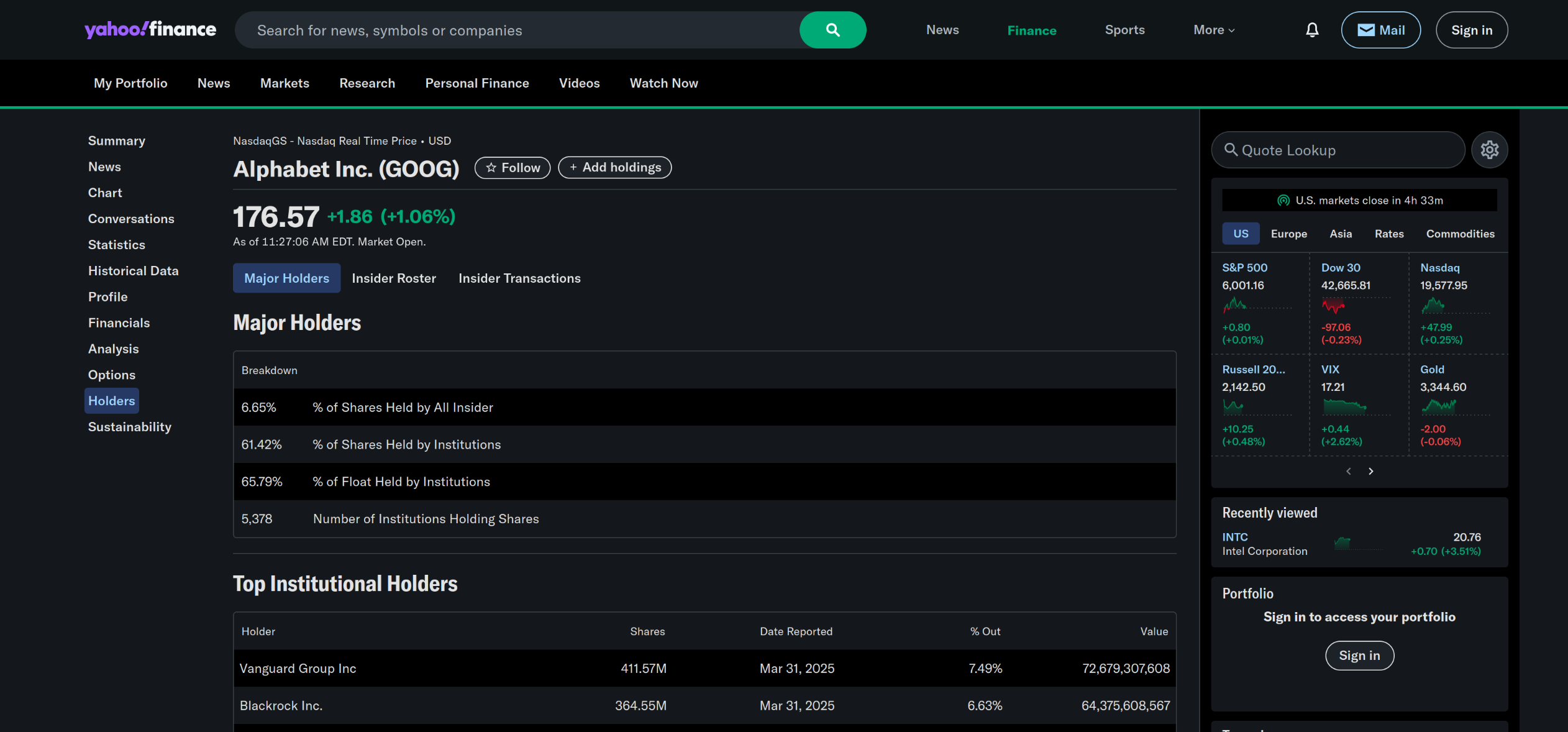Switch to Europe markets tab

pos(1288,234)
